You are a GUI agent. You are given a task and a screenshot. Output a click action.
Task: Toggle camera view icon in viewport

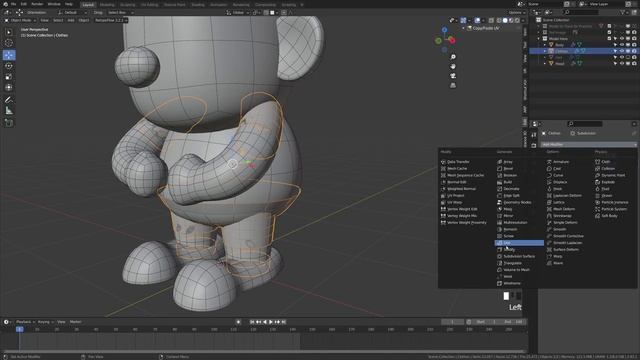(x=453, y=76)
